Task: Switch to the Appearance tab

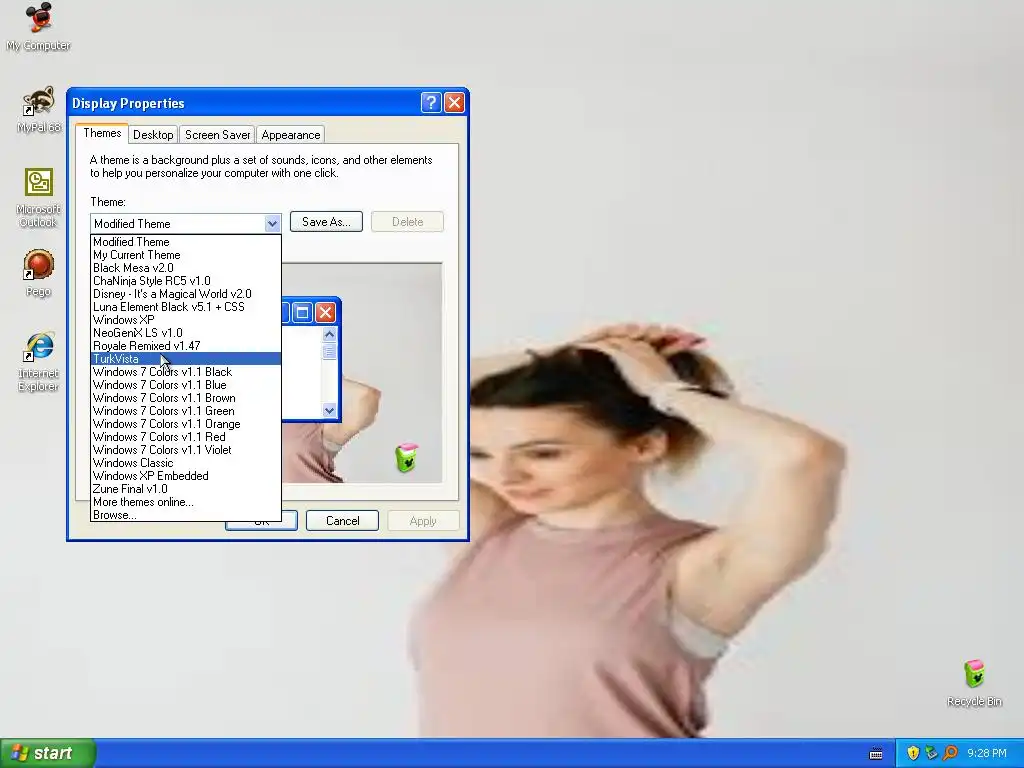Action: tap(291, 135)
